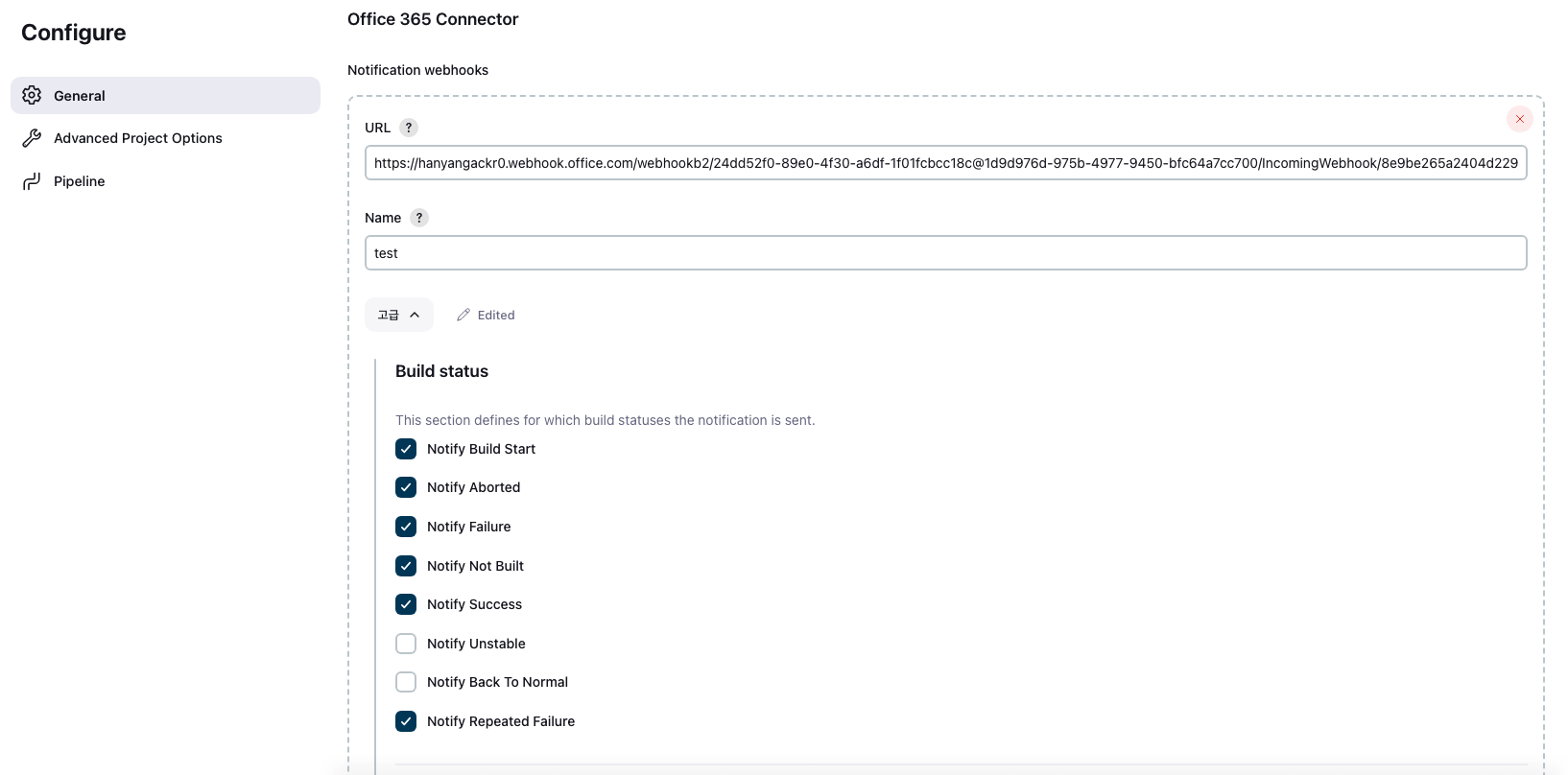The width and height of the screenshot is (1568, 775).
Task: Enable Notify Back To Normal
Action: point(406,682)
